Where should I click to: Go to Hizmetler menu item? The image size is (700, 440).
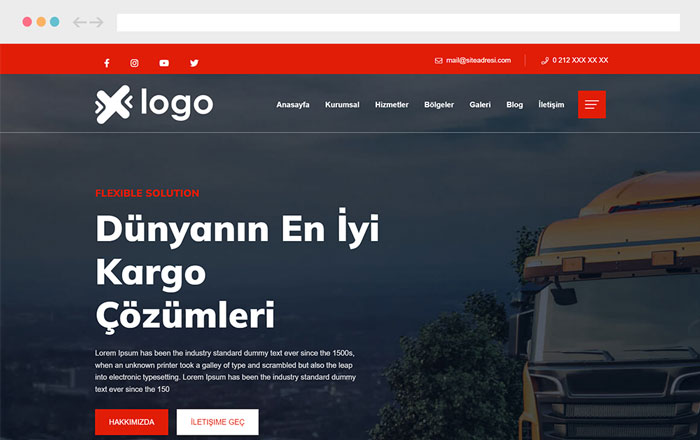[x=391, y=105]
